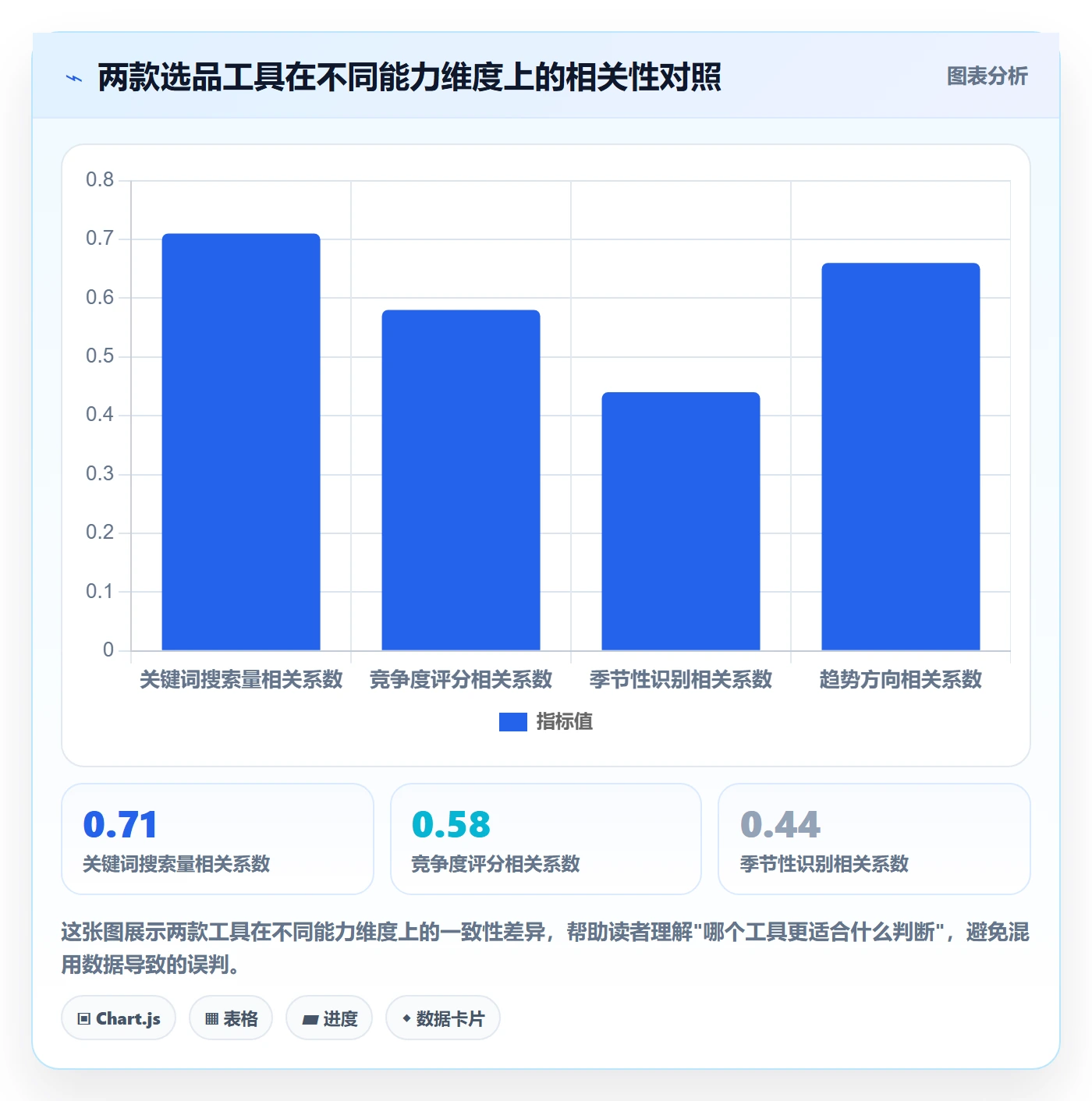Click the chart title 两款选品工具在不同能力维度上的相关性对照
The width and height of the screenshot is (1092, 1101).
point(409,77)
